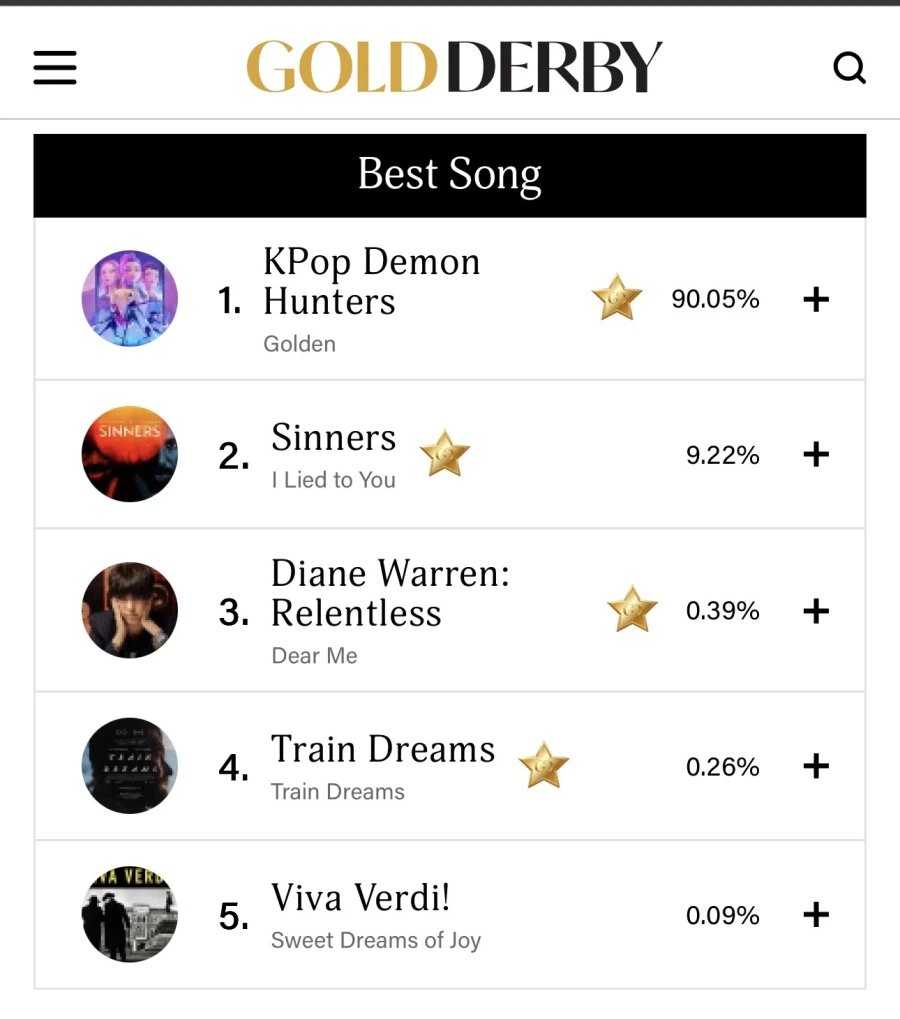Go to Gold Derby homepage via logo
Viewport: 900px width, 1019px height.
pyautogui.click(x=454, y=67)
